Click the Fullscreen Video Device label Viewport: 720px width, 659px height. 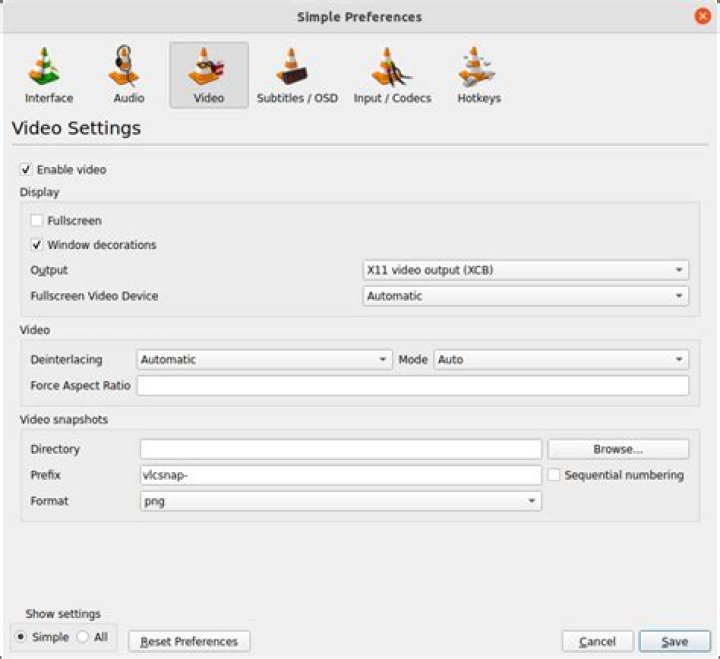[94, 296]
